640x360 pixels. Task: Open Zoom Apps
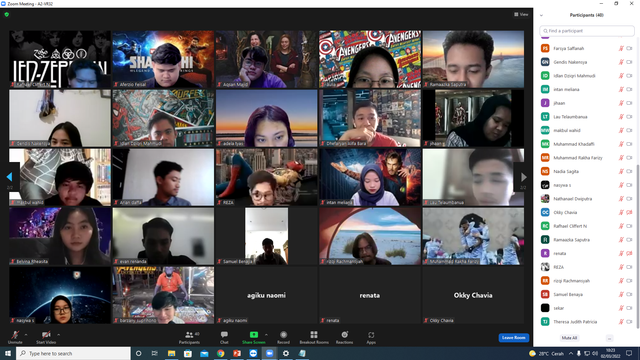coord(371,338)
